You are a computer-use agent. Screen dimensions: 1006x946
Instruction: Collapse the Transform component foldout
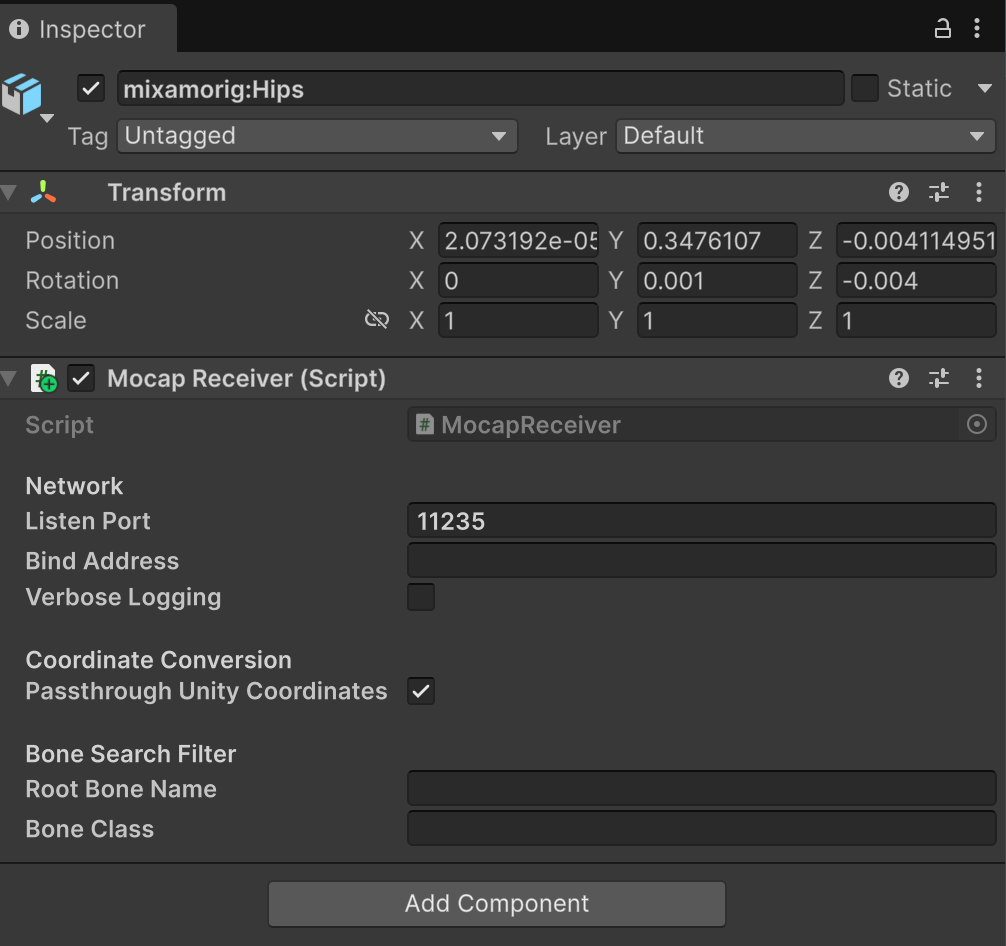[x=10, y=192]
